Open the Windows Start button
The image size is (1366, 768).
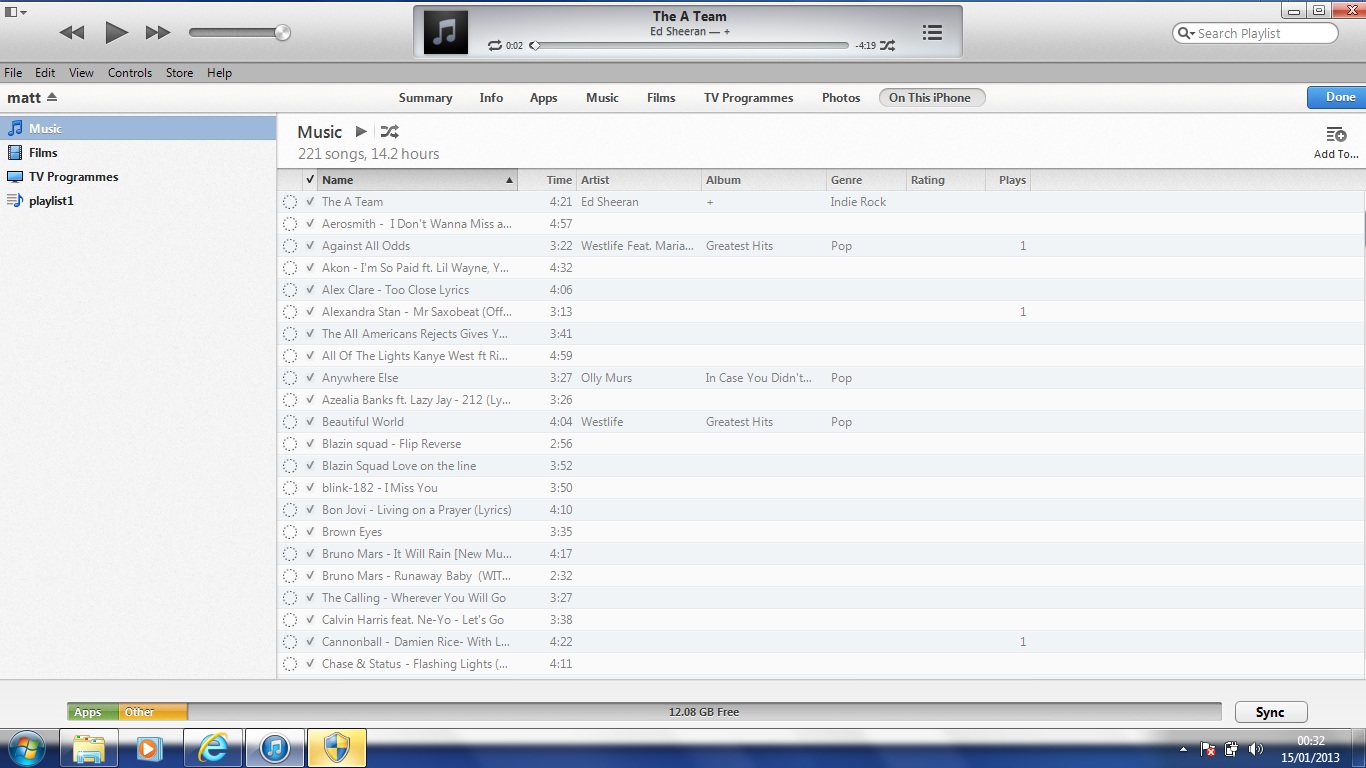(26, 748)
